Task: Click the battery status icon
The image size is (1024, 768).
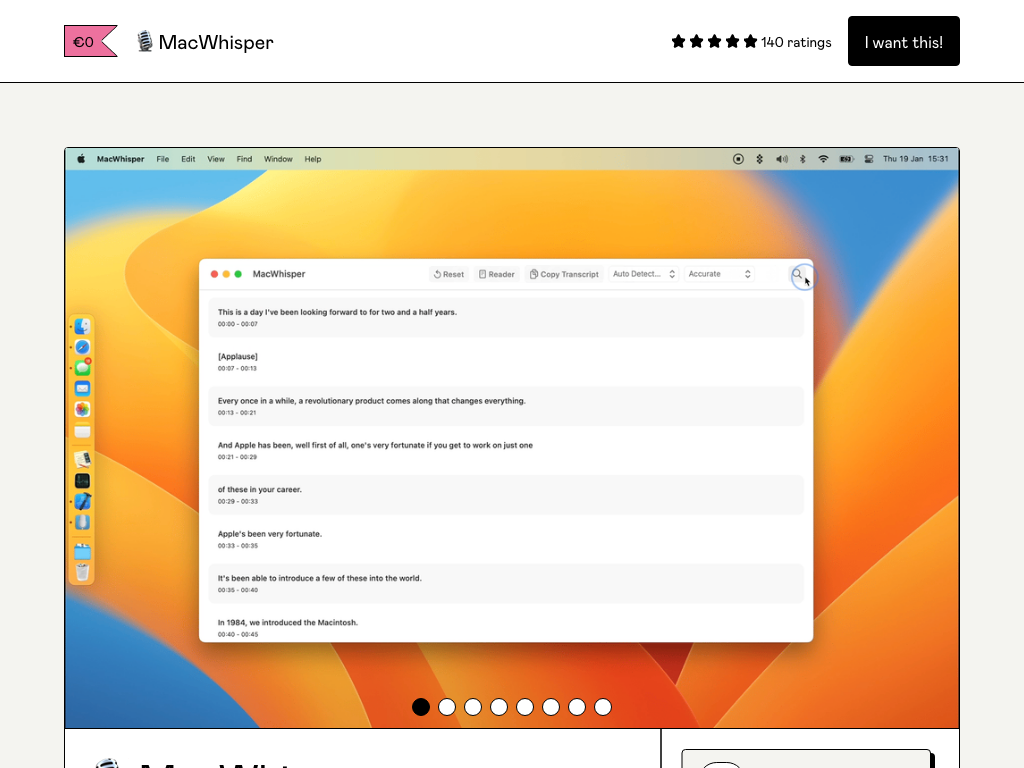Action: 846,159
